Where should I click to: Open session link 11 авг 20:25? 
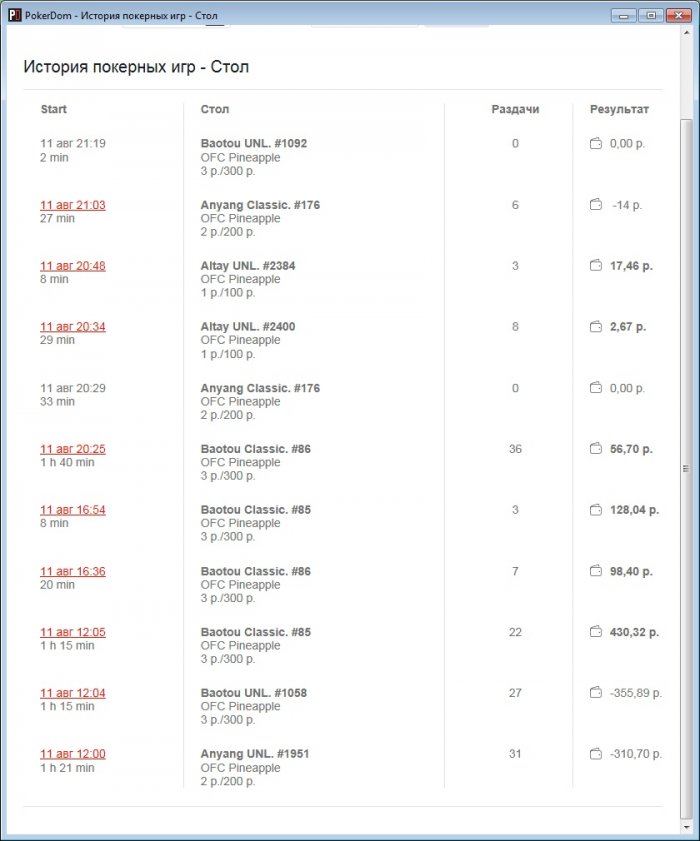(x=72, y=449)
